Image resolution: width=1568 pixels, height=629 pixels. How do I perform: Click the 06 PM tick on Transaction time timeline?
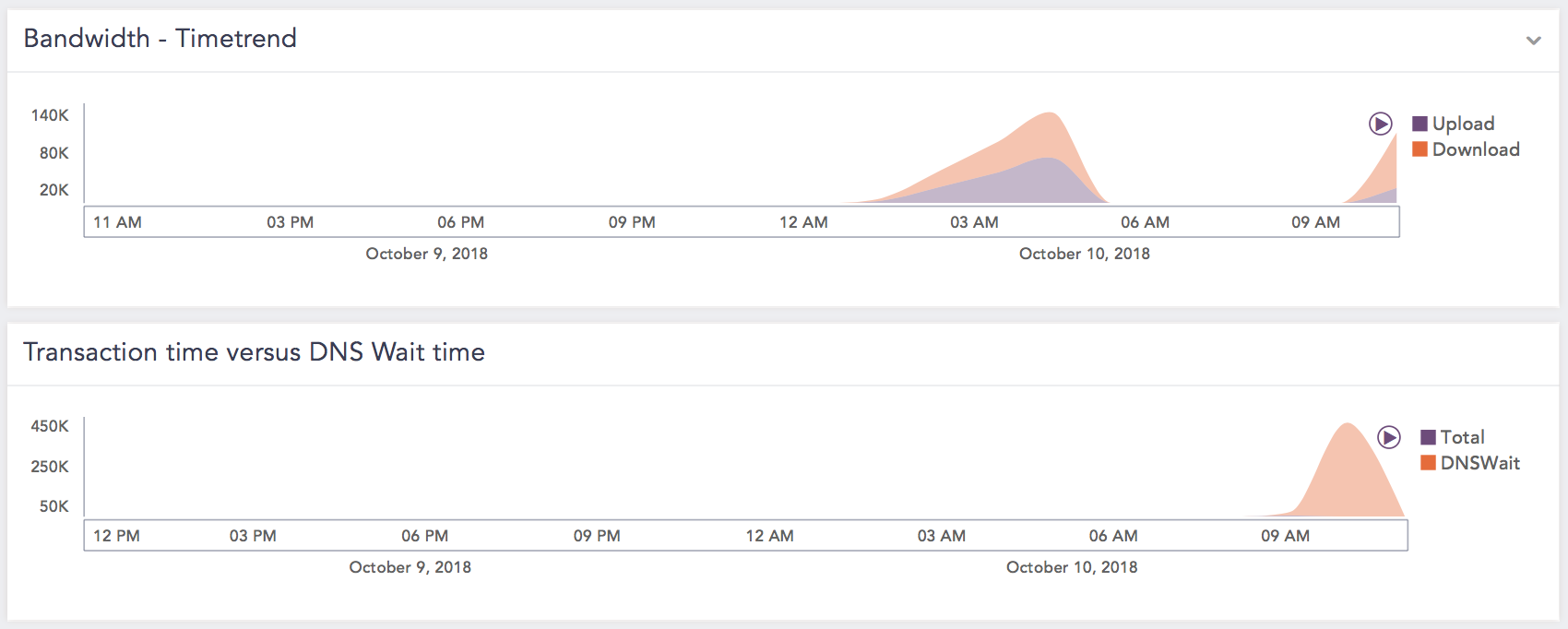point(425,536)
